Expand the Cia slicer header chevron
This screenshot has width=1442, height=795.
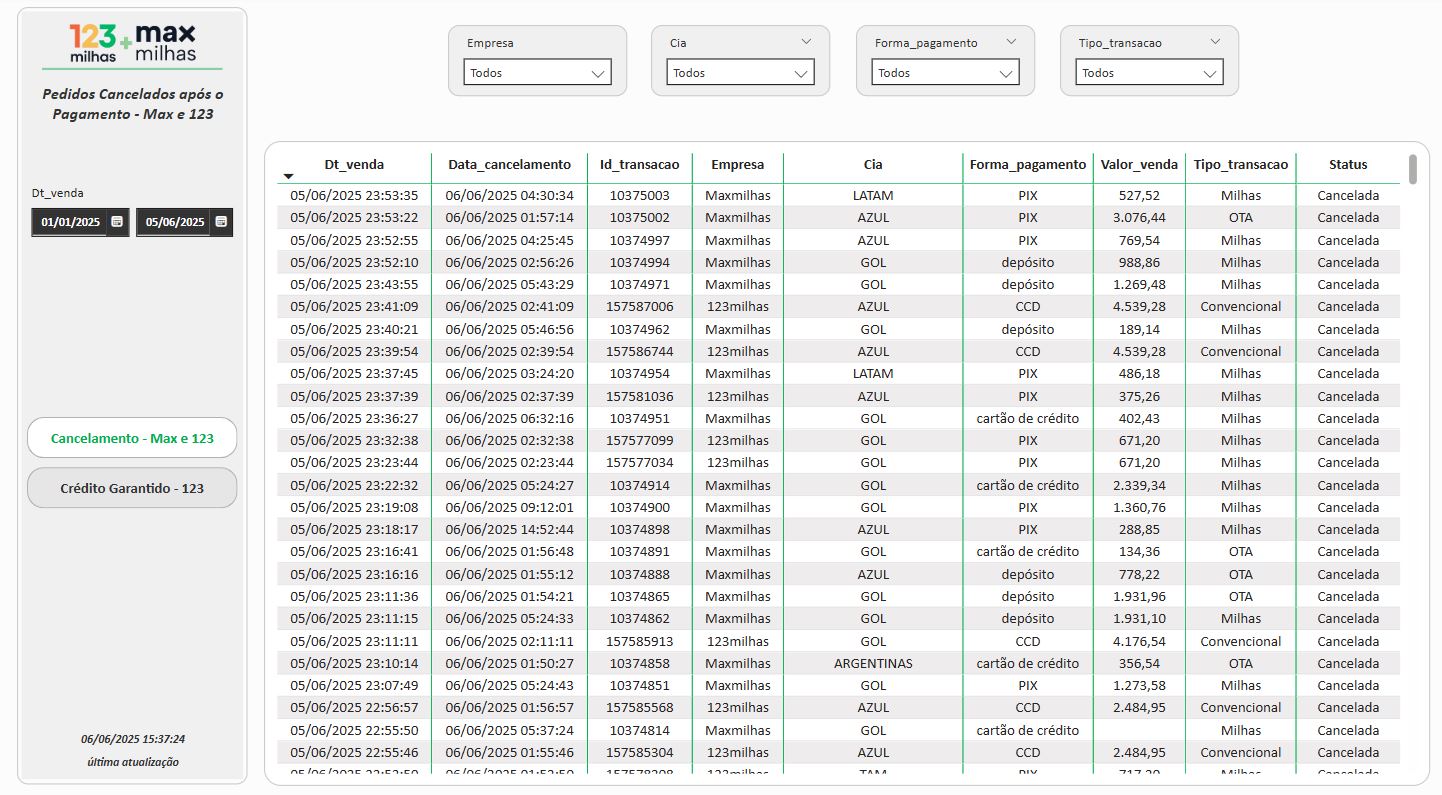point(807,42)
